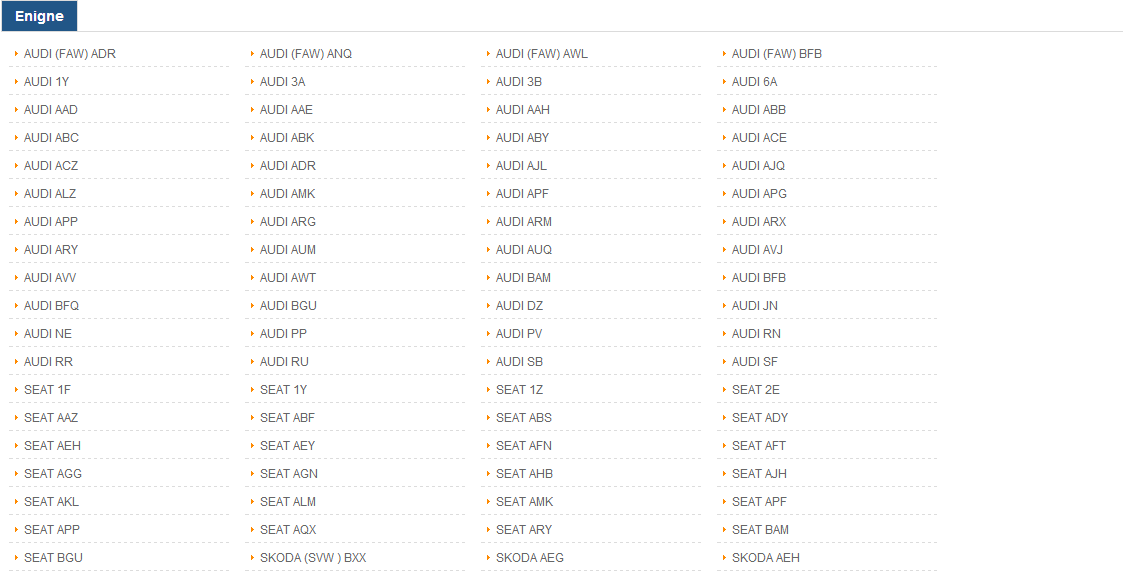Open the SEAT ADY engine link
The image size is (1129, 574).
(760, 418)
